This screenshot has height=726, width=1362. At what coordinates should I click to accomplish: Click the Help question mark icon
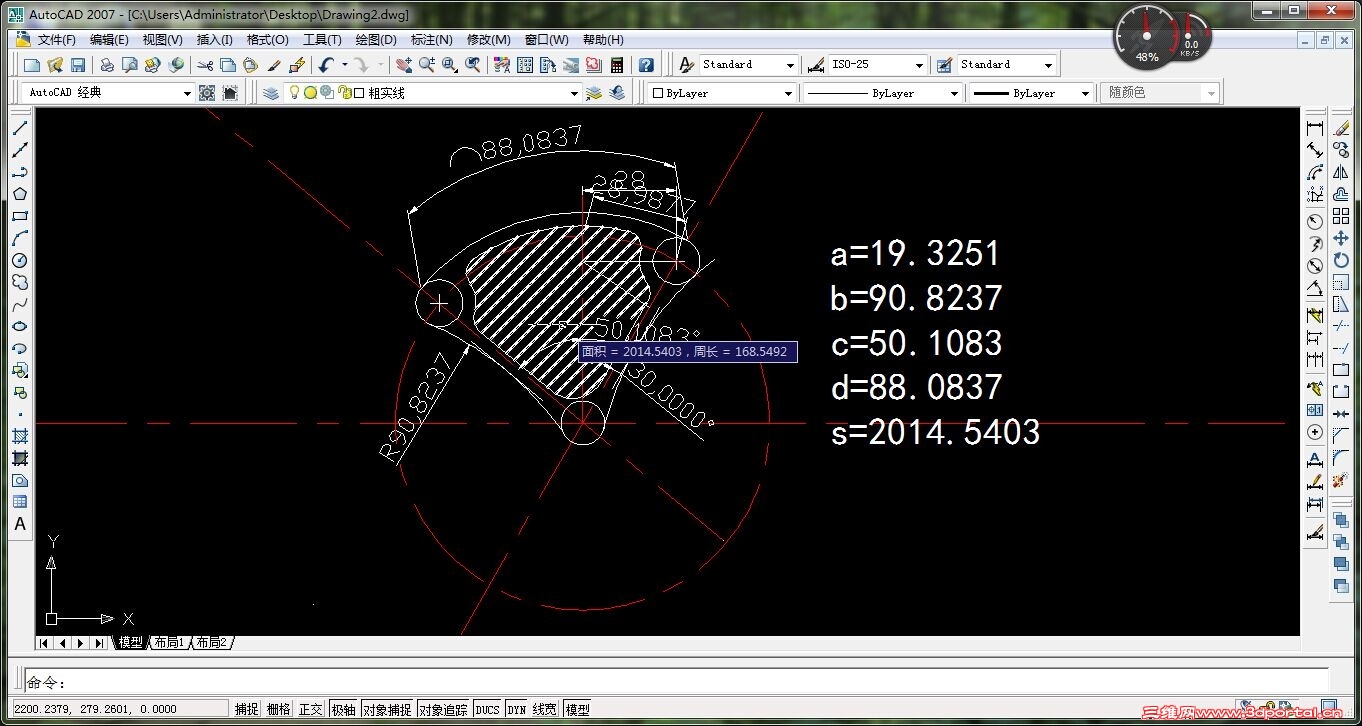646,65
